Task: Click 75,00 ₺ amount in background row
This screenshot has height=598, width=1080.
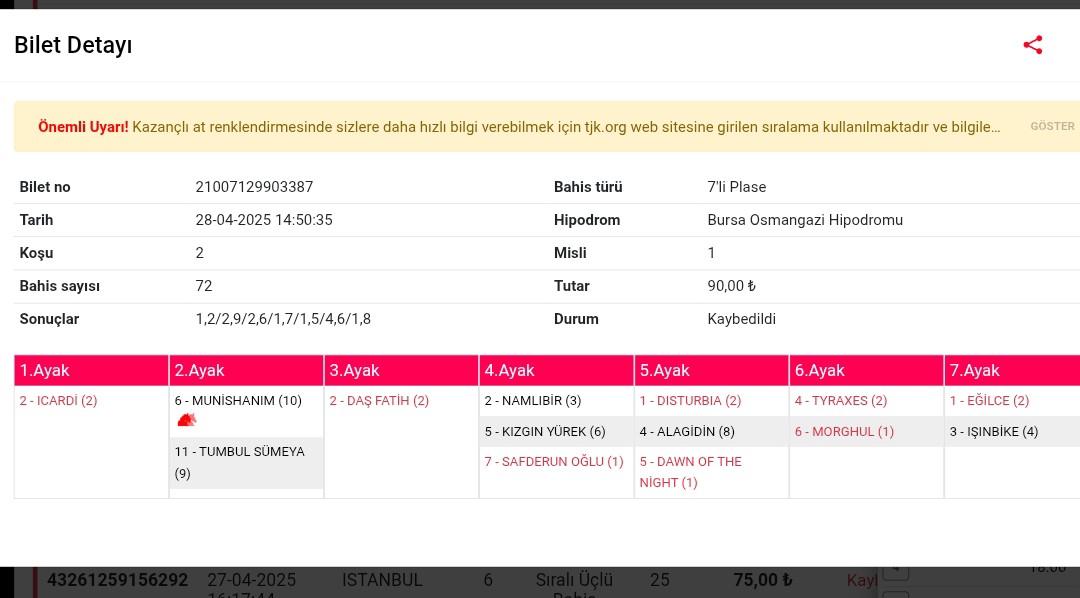Action: 762,580
